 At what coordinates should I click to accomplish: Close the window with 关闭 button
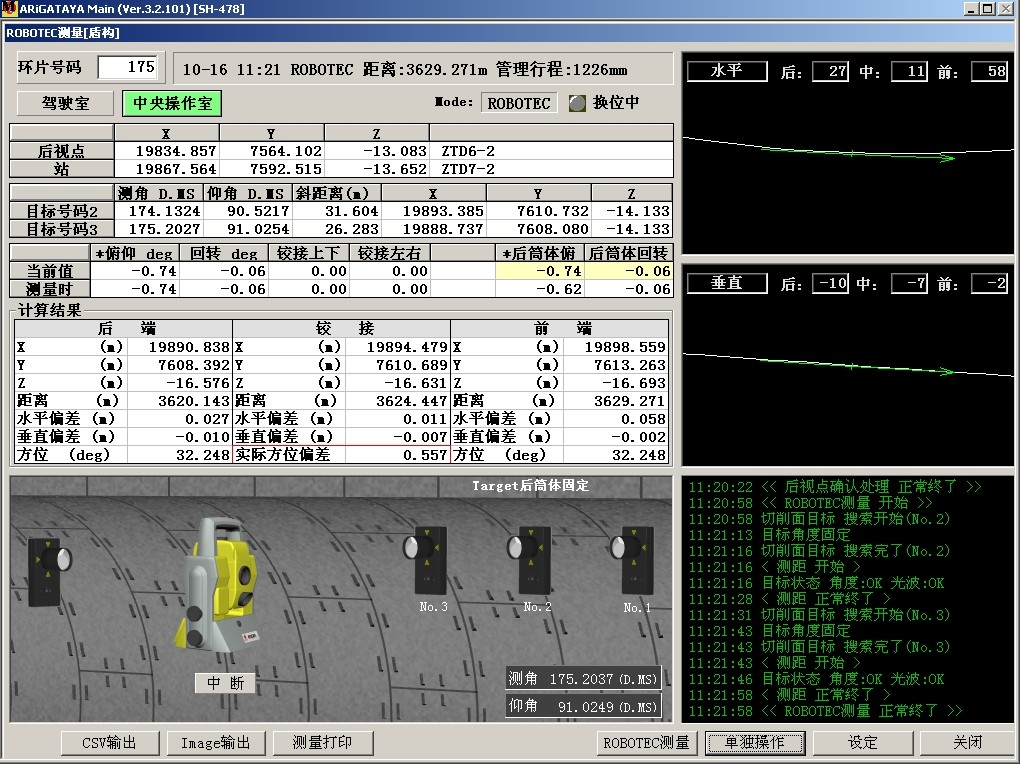[x=968, y=743]
